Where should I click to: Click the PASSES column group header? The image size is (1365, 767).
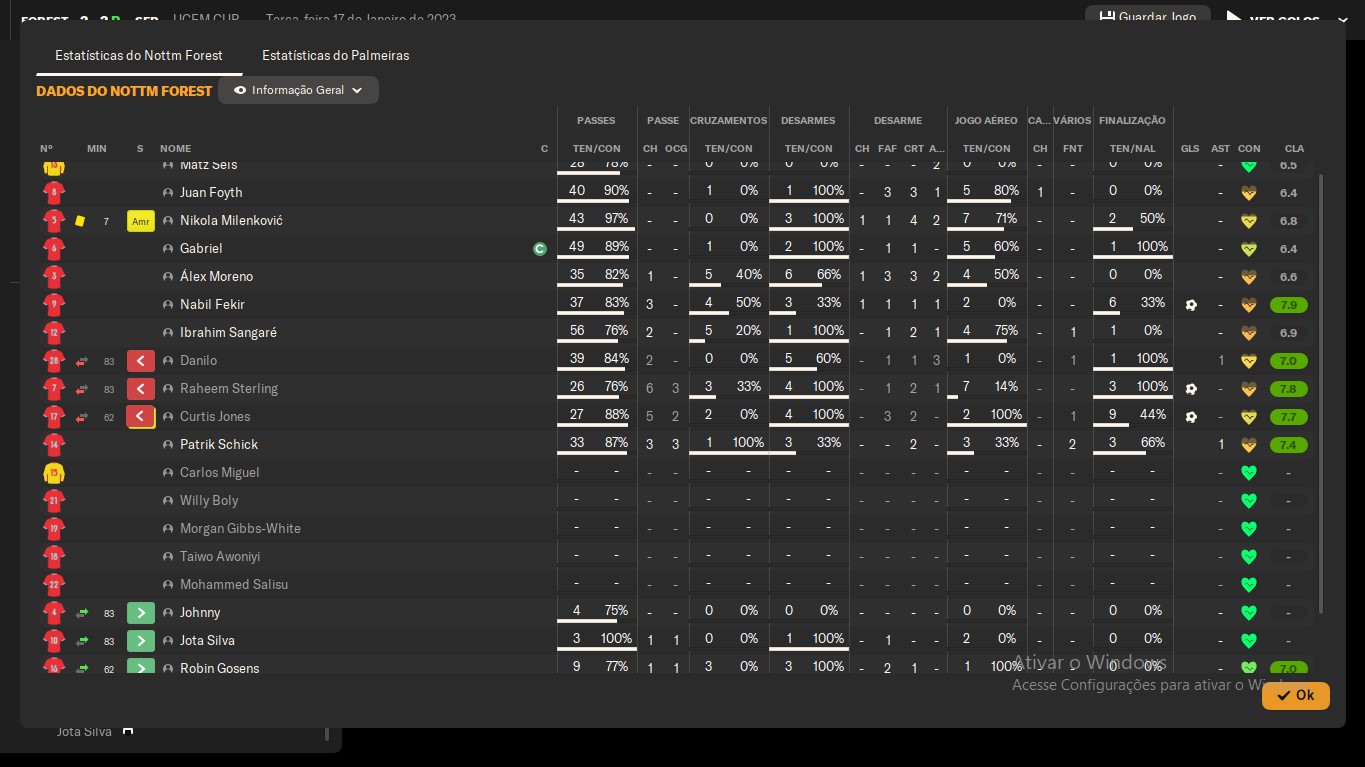tap(596, 121)
